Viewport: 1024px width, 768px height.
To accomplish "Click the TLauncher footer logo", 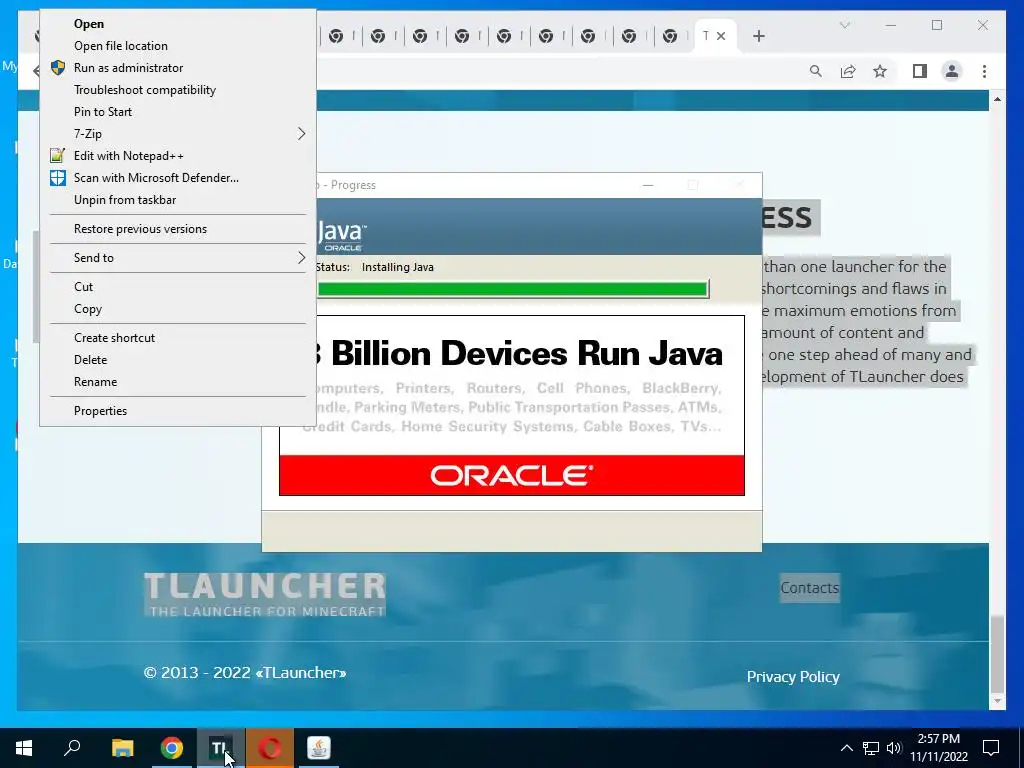I will click(x=265, y=594).
